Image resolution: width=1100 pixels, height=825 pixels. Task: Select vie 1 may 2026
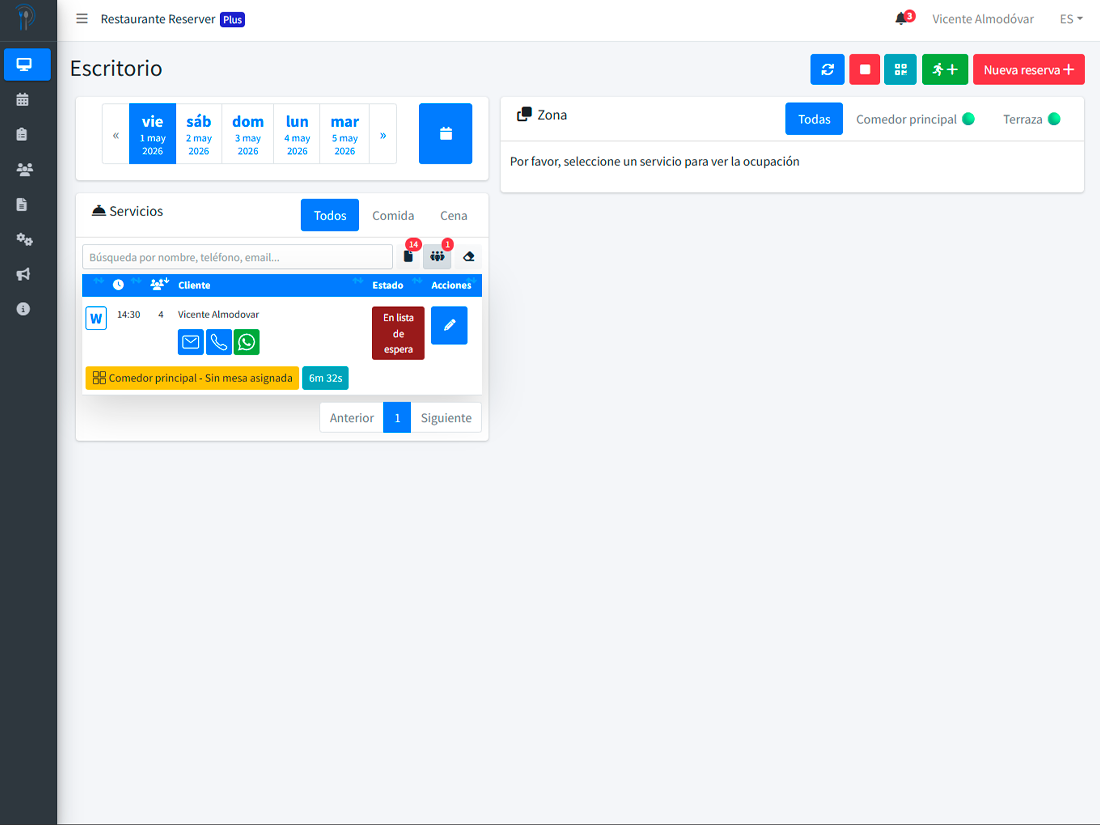pyautogui.click(x=152, y=135)
